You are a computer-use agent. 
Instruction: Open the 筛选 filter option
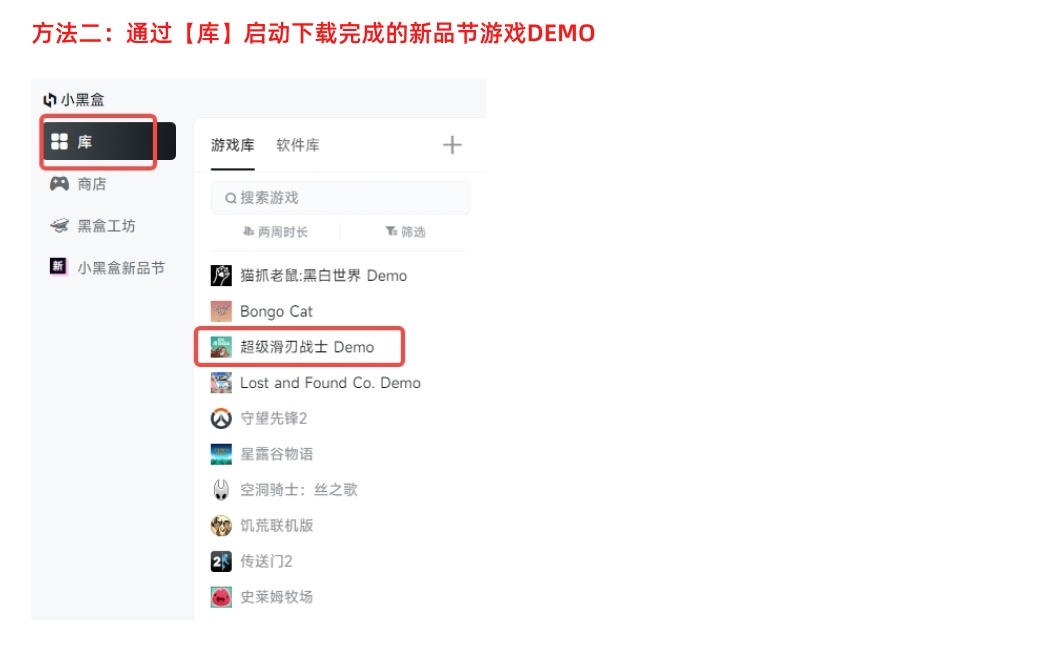(x=406, y=231)
